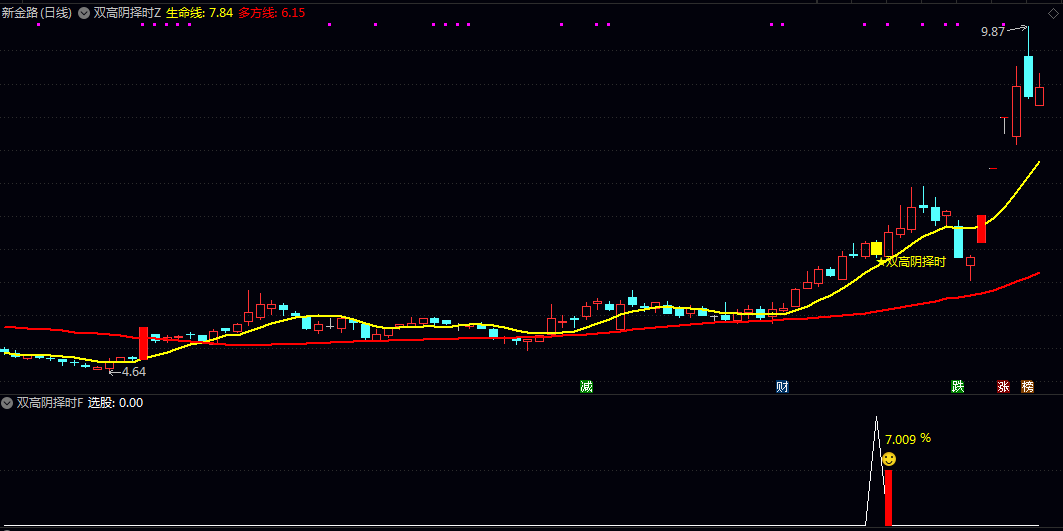This screenshot has width=1063, height=531.
Task: Click the orange 榜 ranking marker icon
Action: [x=1027, y=387]
